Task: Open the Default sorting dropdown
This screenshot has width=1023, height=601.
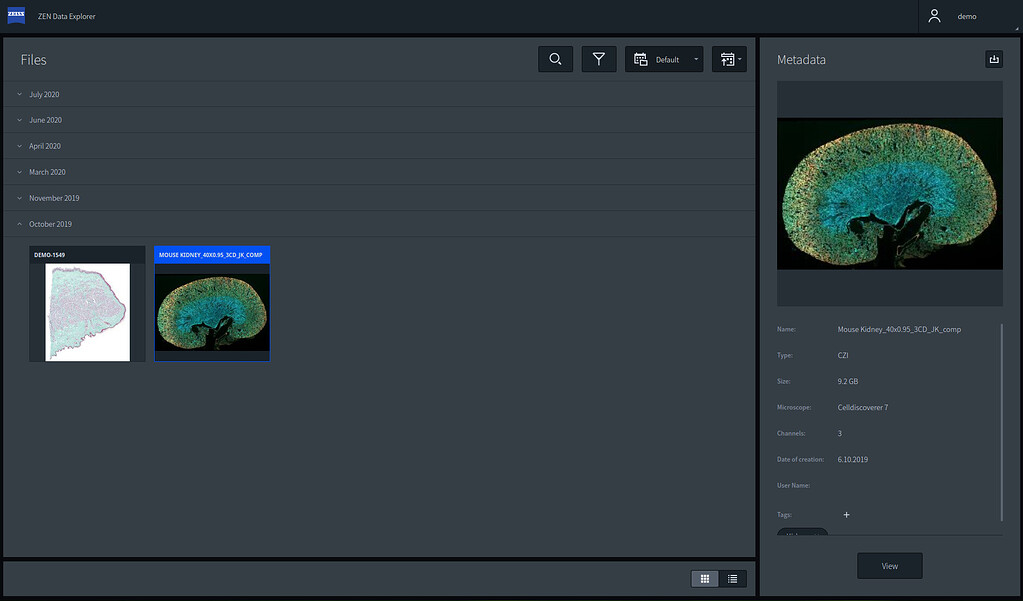Action: click(x=696, y=59)
